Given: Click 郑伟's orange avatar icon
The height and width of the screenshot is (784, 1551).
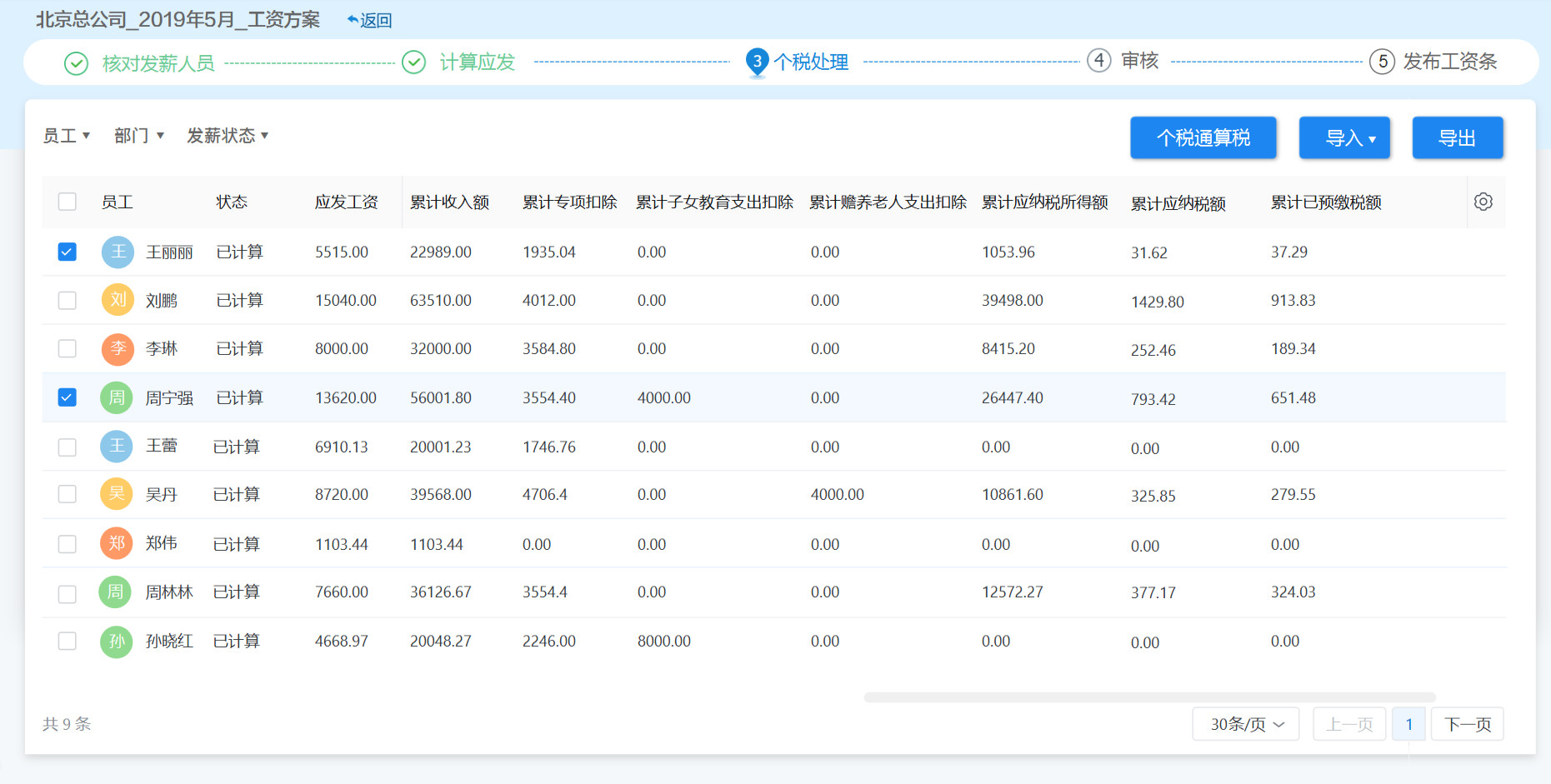Looking at the screenshot, I should coord(117,543).
